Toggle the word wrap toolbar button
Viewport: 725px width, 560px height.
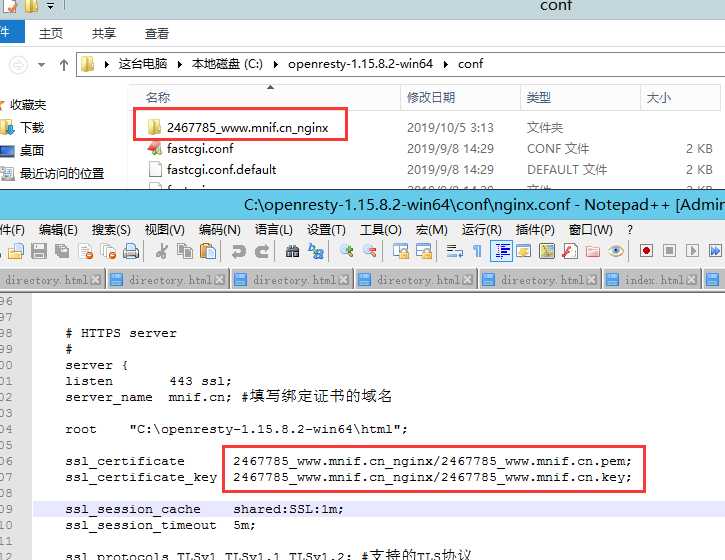(455, 251)
